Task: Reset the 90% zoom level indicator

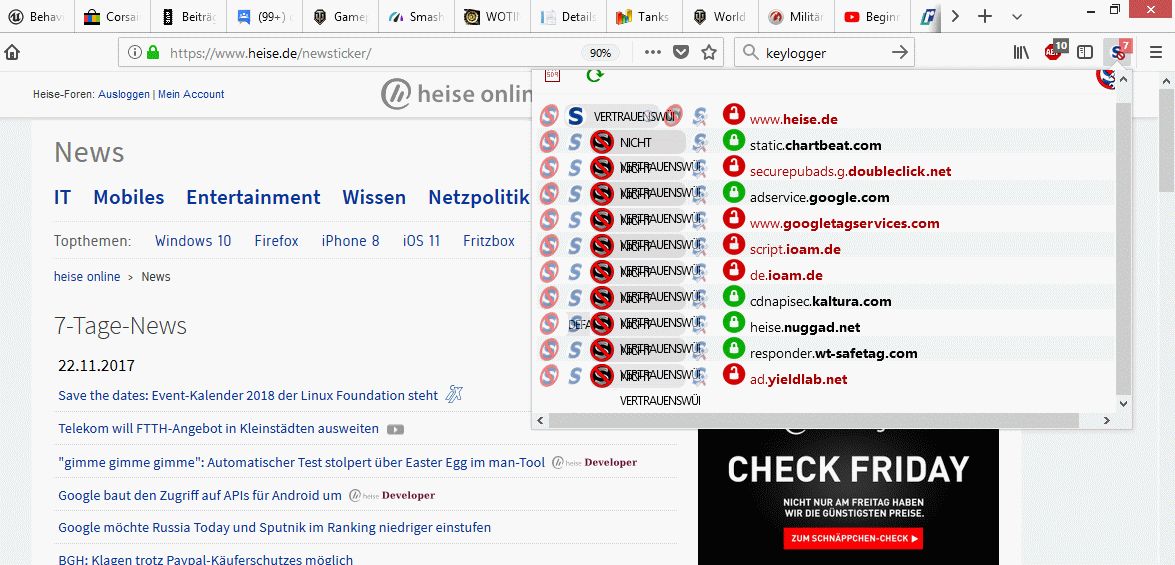Action: point(599,52)
